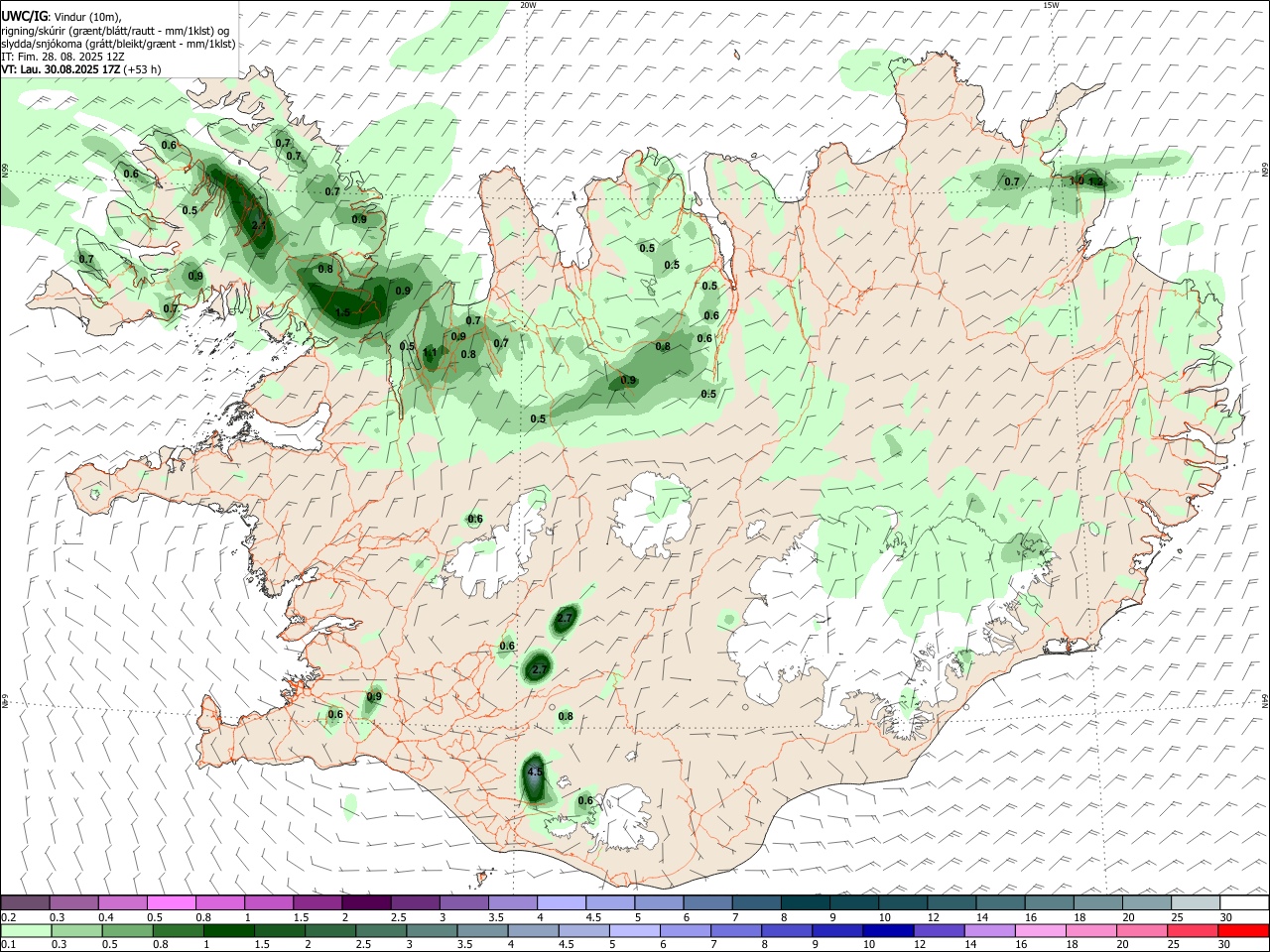Click 'IT: Fim. 28. 08. 2025 12Z' line
This screenshot has width=1270, height=952.
(x=63, y=57)
